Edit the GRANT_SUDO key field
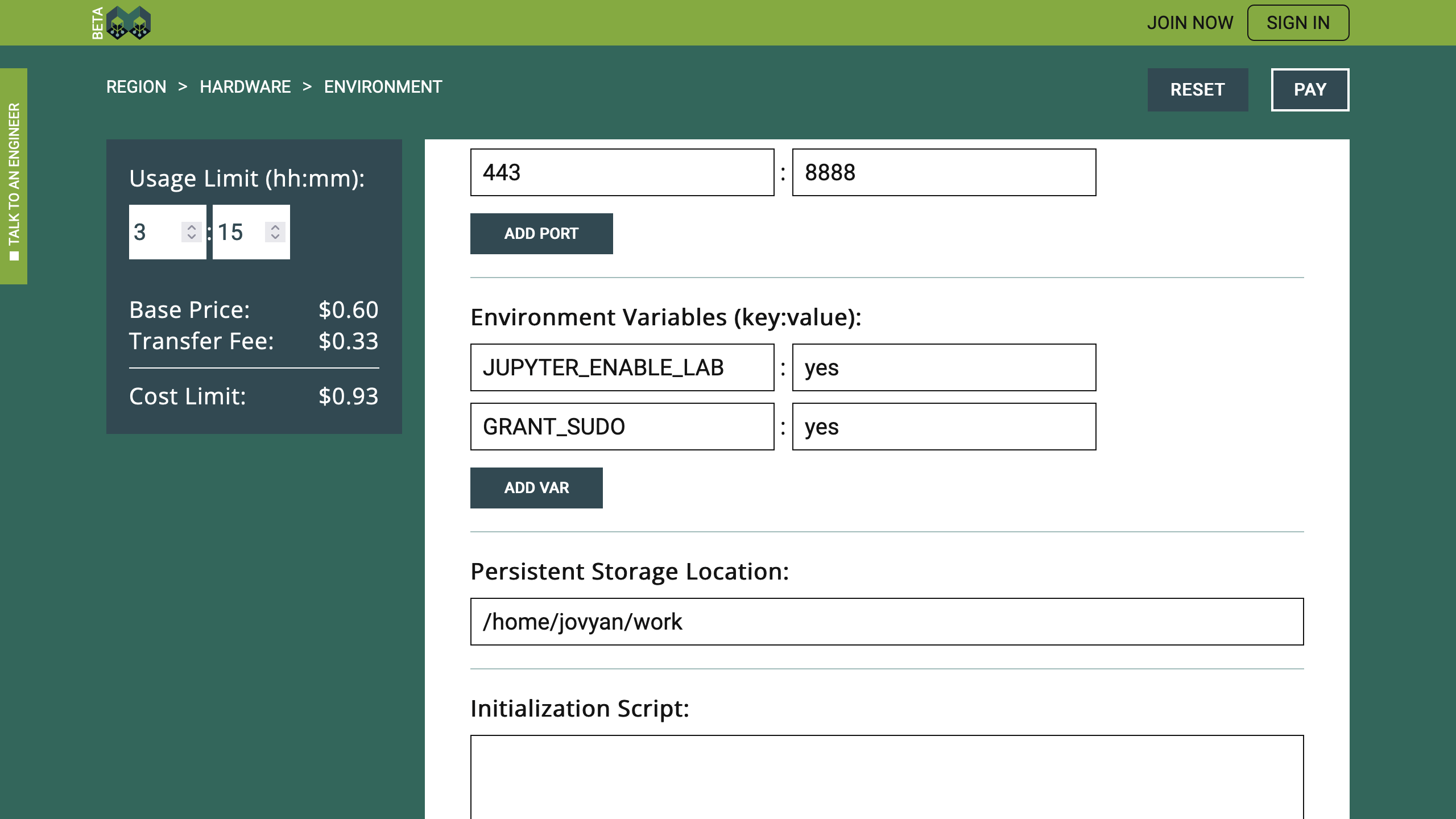The width and height of the screenshot is (1456, 819). pos(622,427)
